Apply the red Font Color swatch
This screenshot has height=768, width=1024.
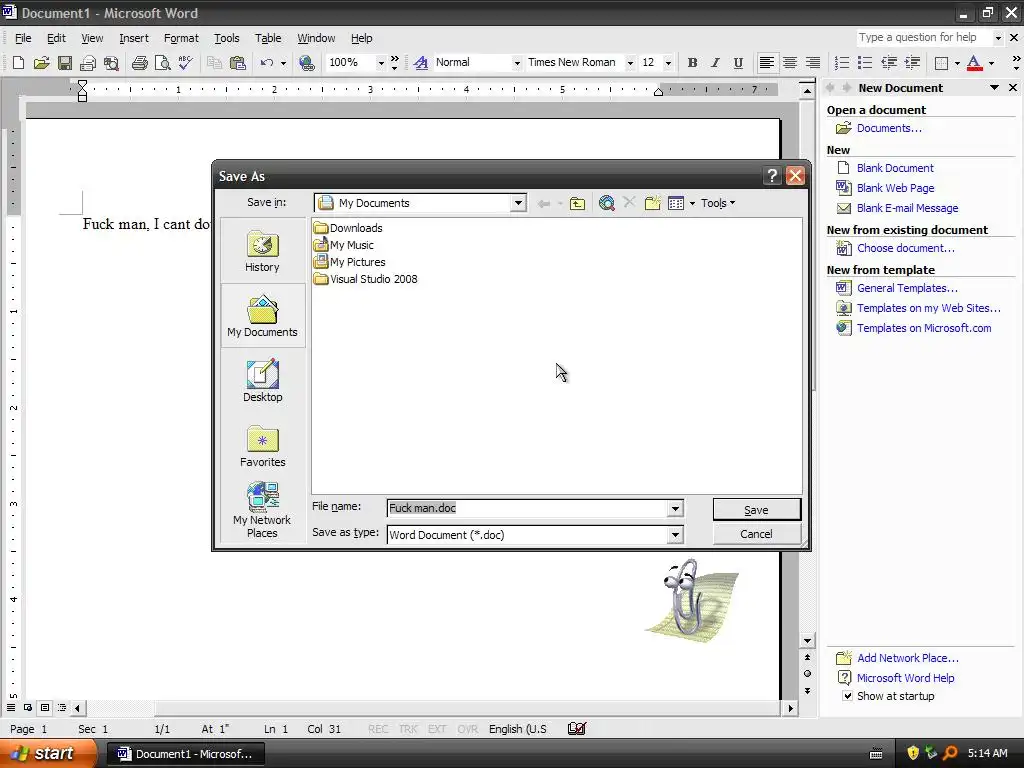tap(974, 63)
